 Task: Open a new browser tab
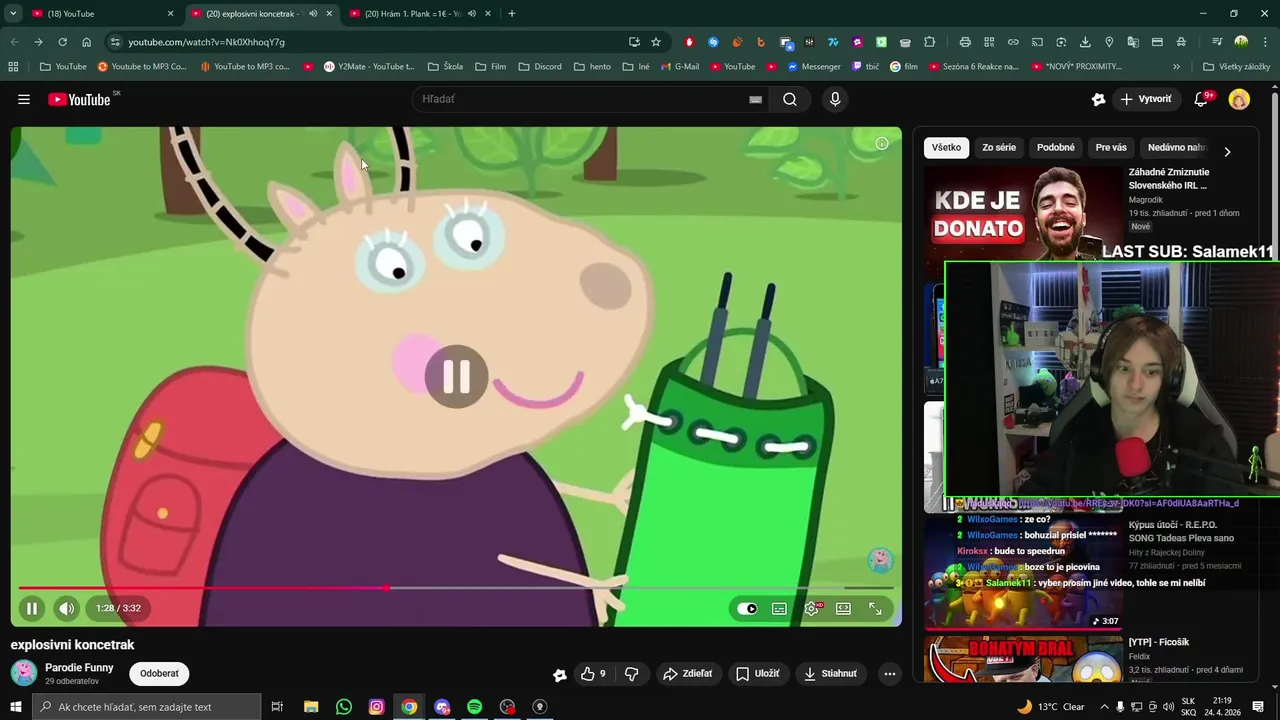[512, 14]
